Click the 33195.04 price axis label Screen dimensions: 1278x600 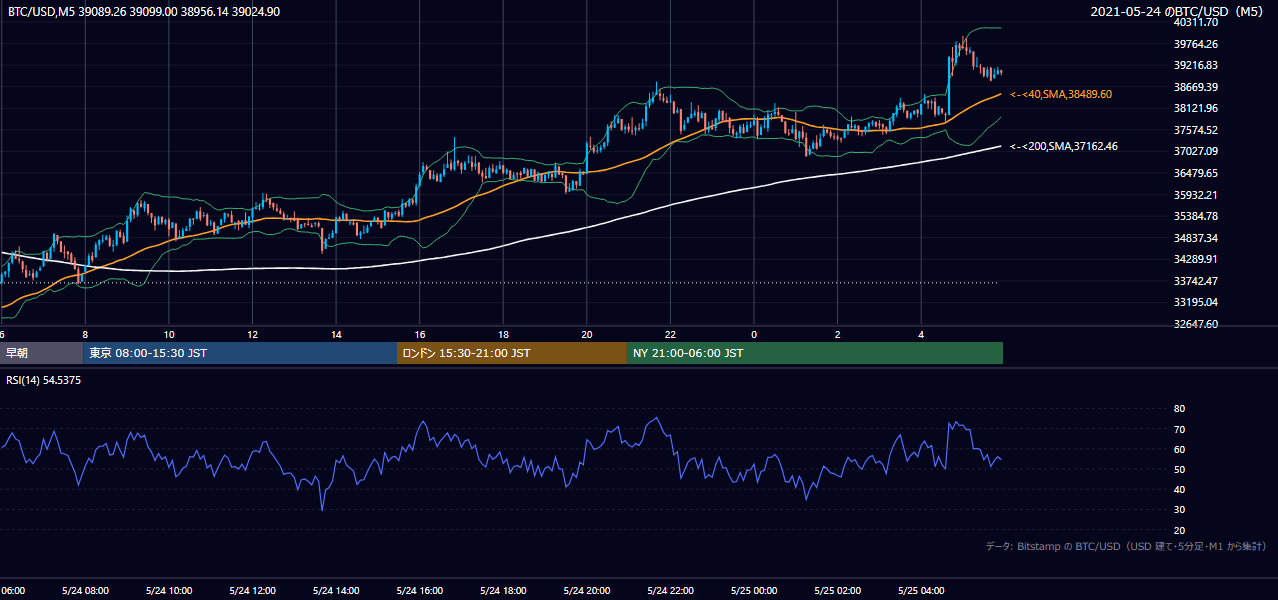coord(1196,302)
